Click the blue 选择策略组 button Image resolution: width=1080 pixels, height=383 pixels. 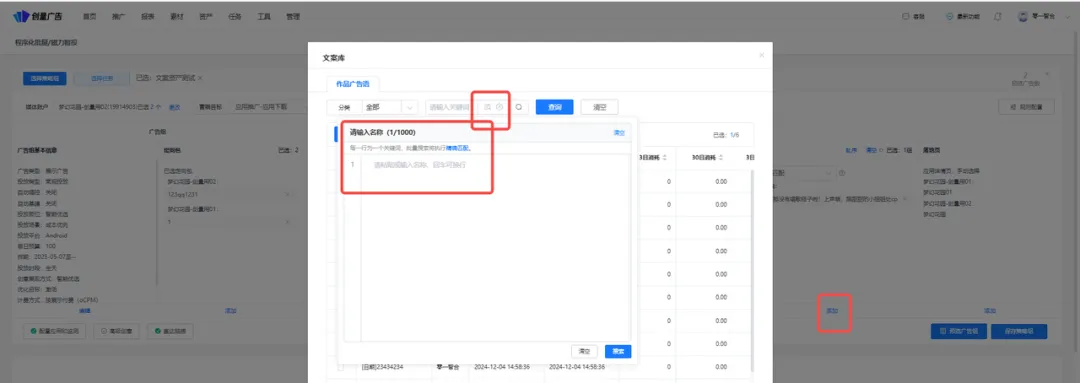click(45, 79)
